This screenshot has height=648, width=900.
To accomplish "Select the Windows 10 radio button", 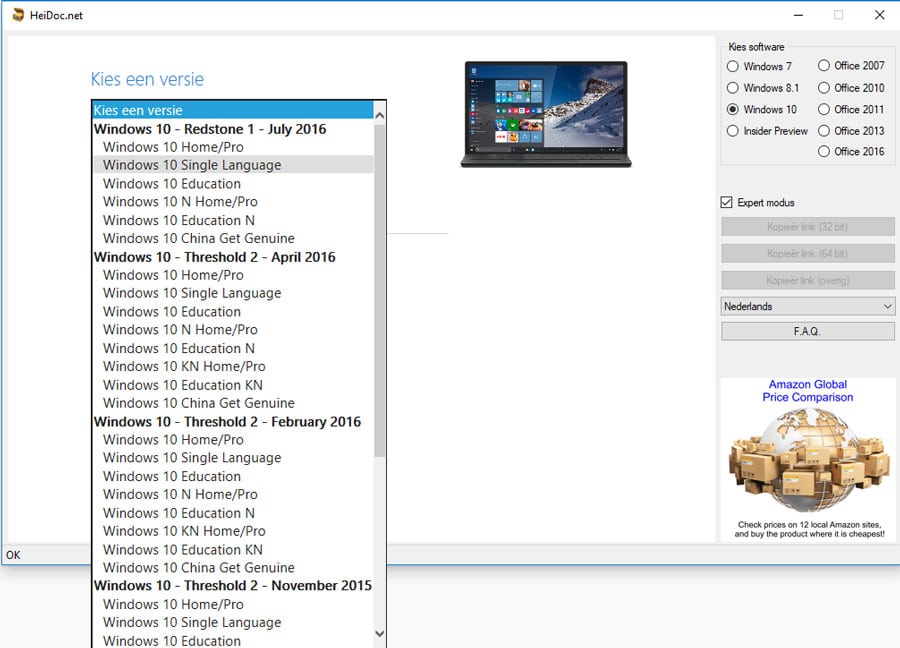I will (x=732, y=109).
